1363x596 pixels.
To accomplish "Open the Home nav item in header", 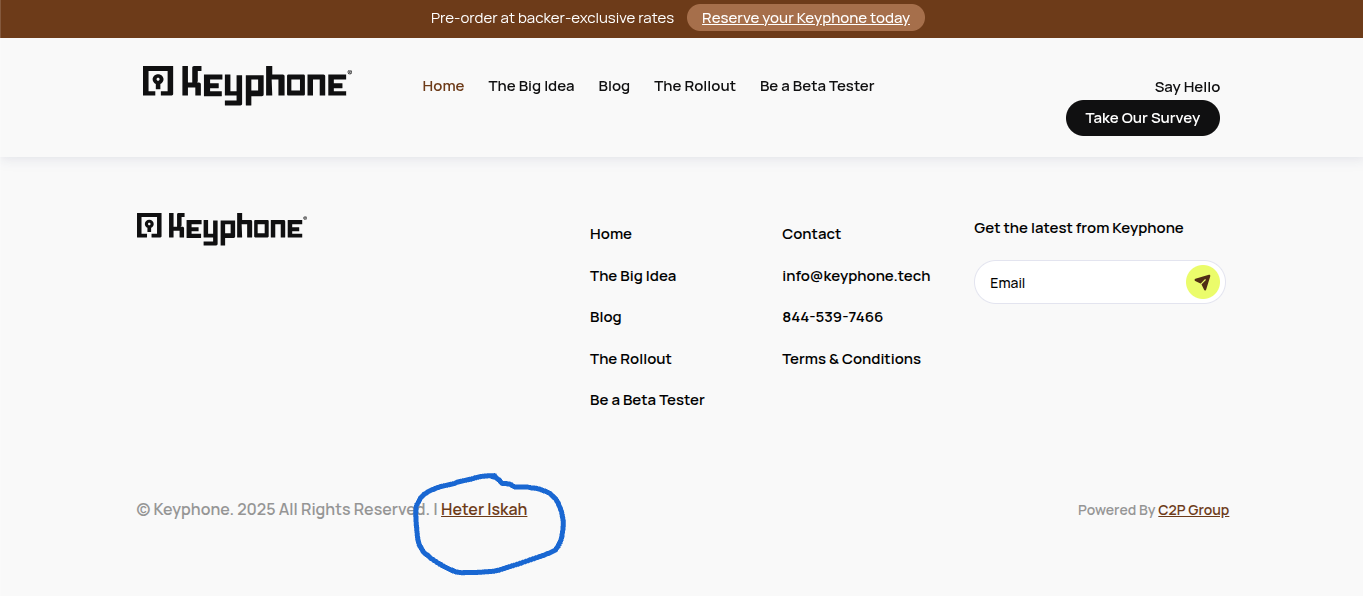I will coord(443,86).
